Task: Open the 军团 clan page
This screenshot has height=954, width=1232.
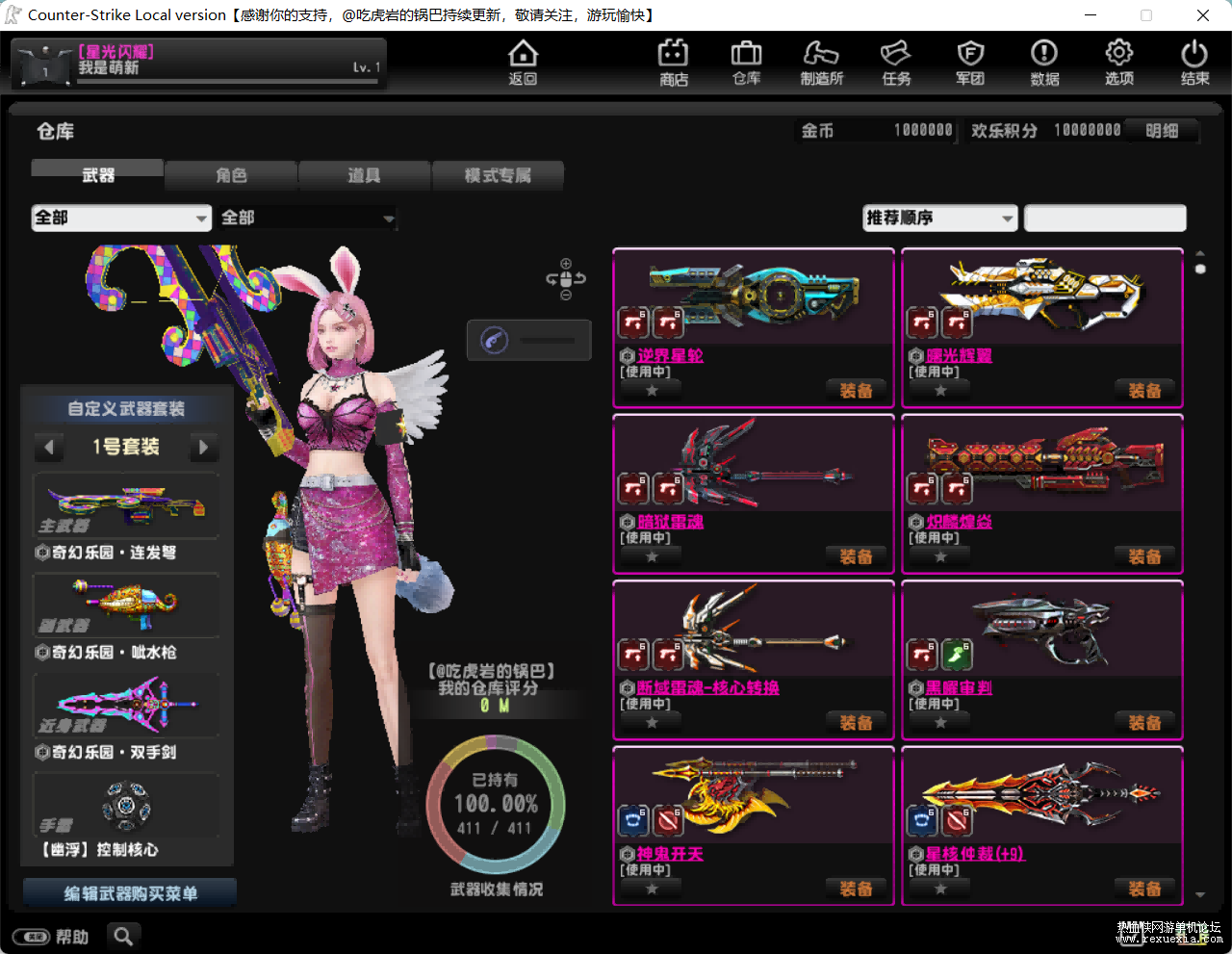Action: 970,64
